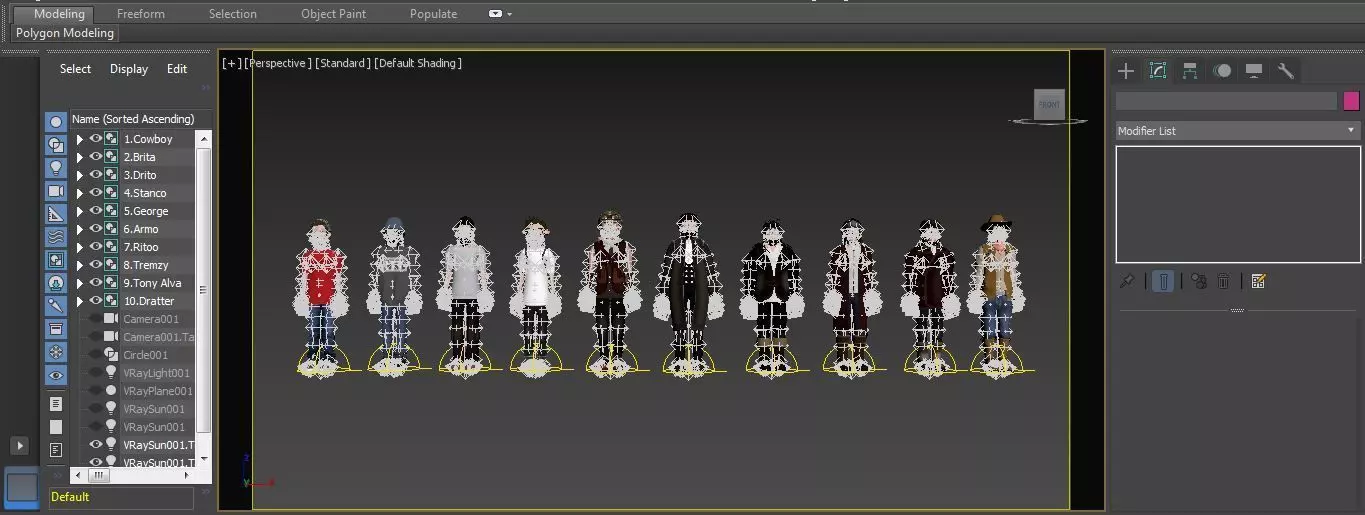Expand the 2.Brita group
Image resolution: width=1365 pixels, height=515 pixels.
(x=80, y=157)
